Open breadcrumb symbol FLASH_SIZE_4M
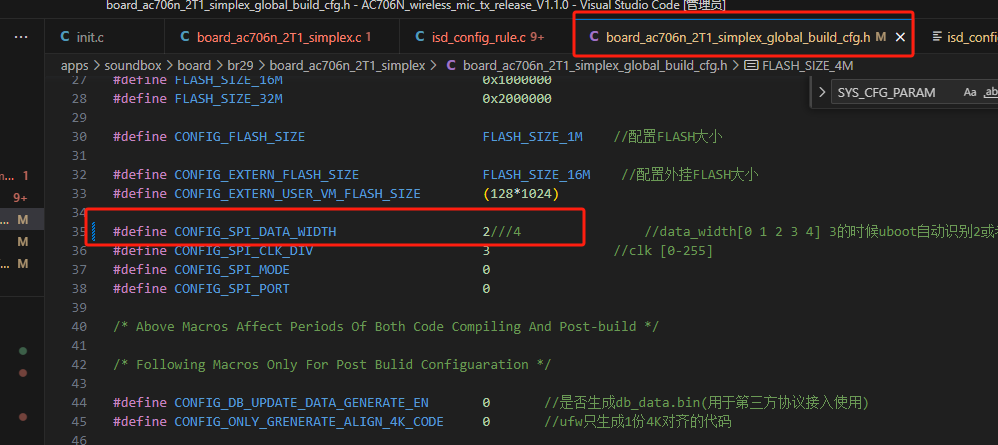The image size is (998, 445). (807, 66)
